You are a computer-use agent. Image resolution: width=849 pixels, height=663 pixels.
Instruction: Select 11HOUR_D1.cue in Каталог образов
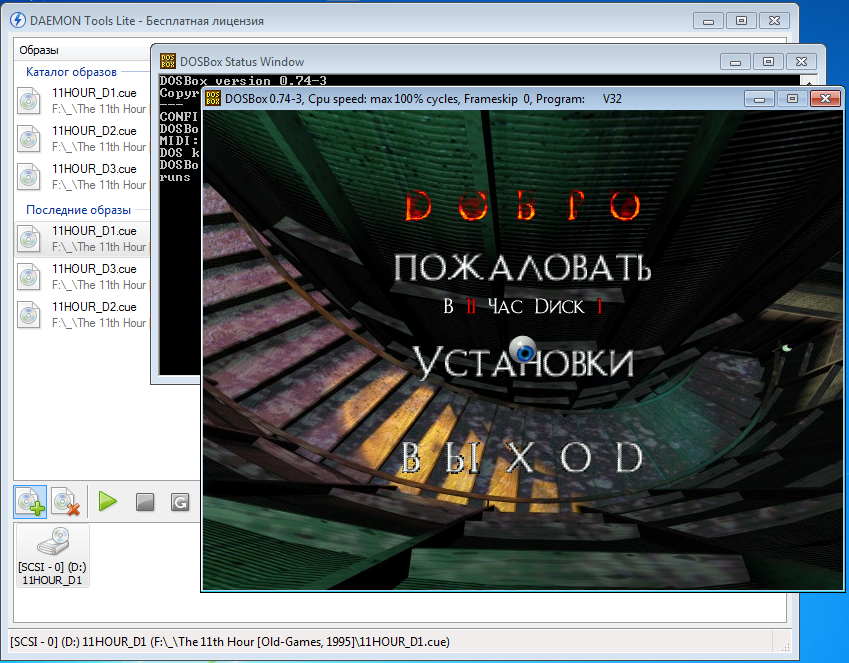pos(82,101)
